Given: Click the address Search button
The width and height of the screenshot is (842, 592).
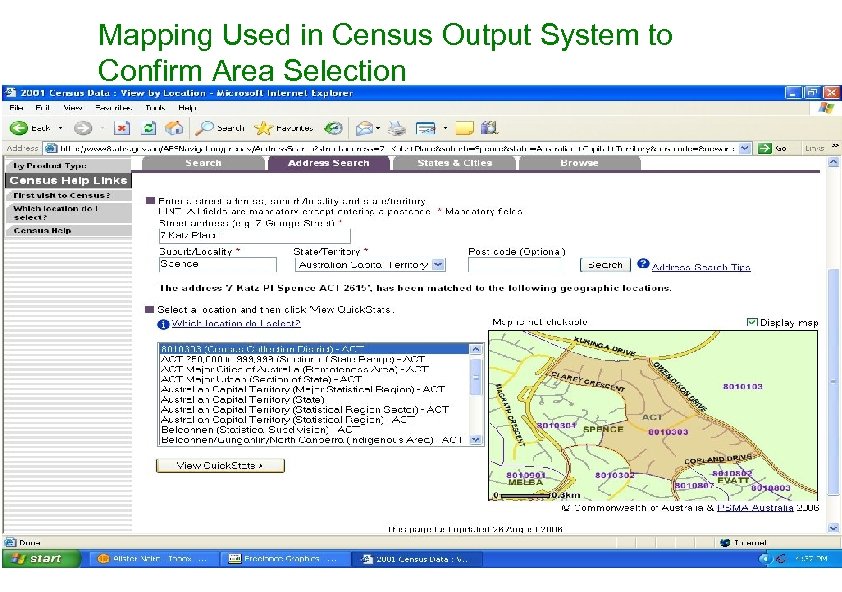Looking at the screenshot, I should point(605,265).
